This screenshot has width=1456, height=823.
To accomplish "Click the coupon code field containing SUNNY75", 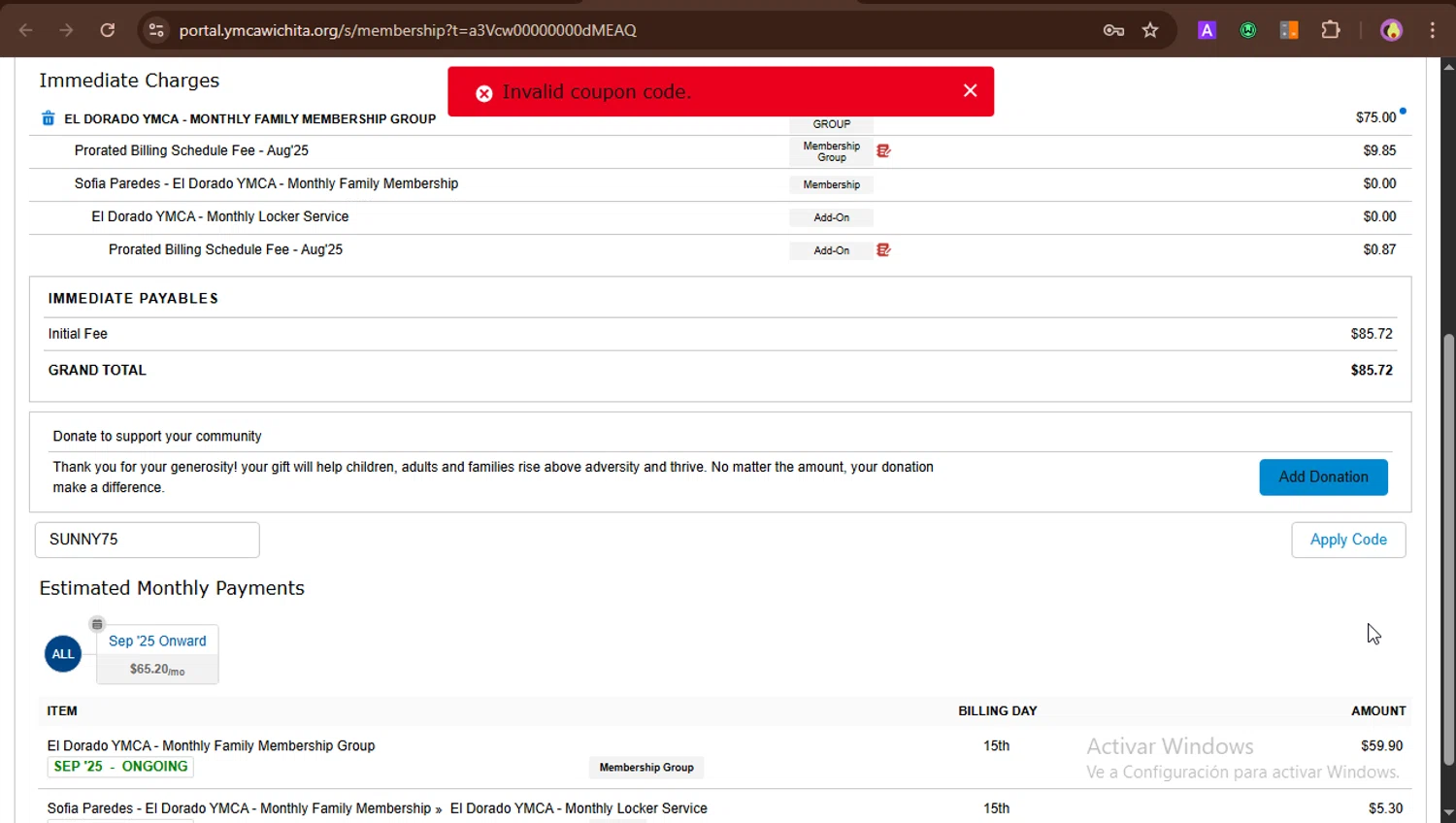I will pos(148,540).
